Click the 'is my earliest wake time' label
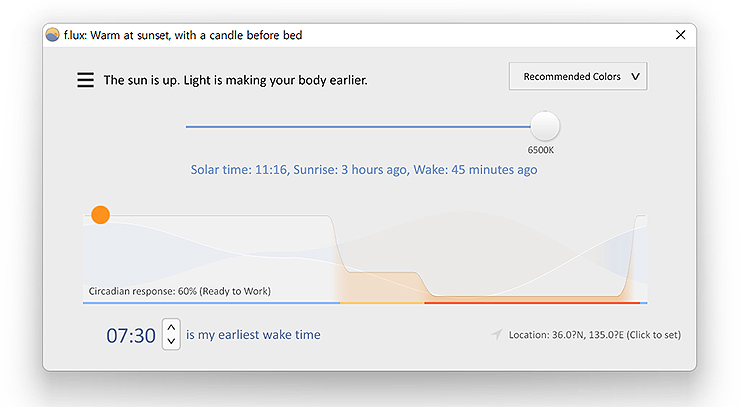Screen dimensions: 740x407 (253, 335)
